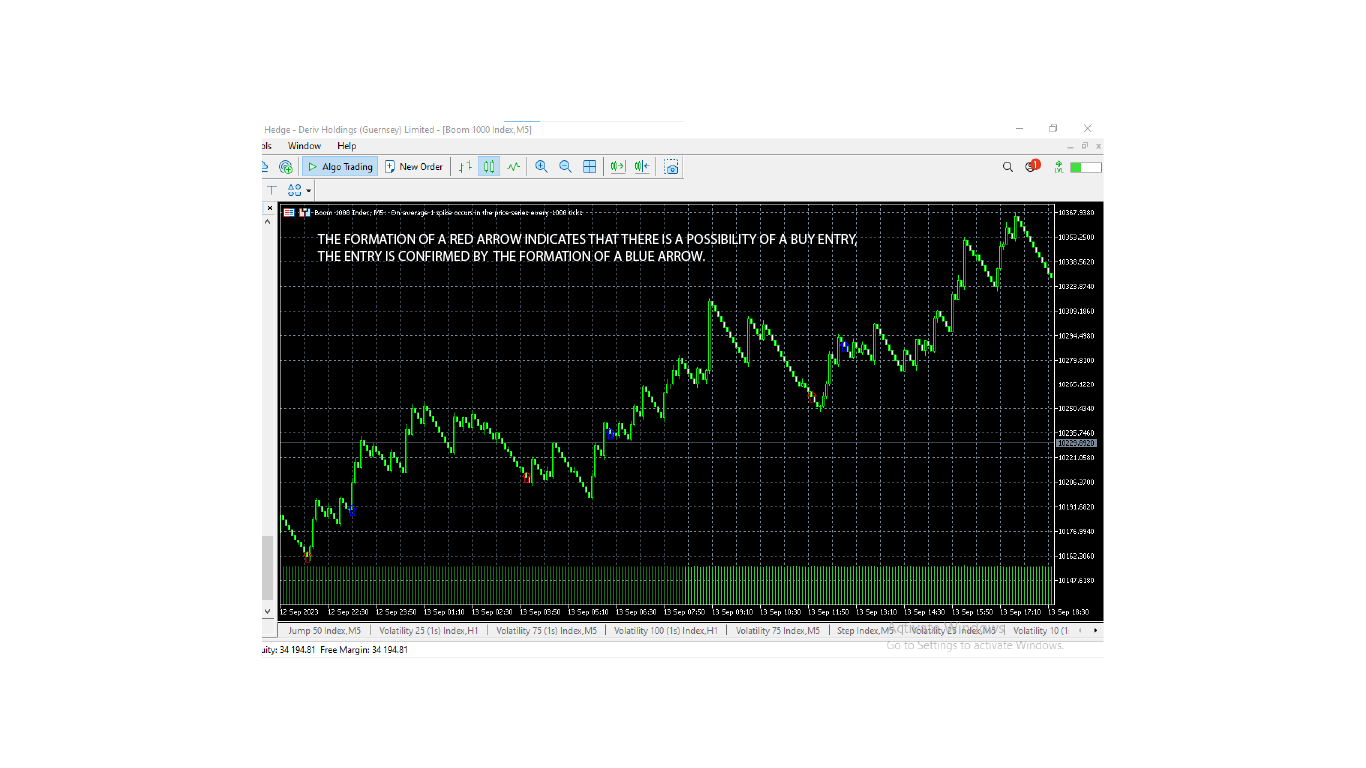This screenshot has height=768, width=1366.
Task: Insert a text label using the T tool
Action: [x=270, y=190]
